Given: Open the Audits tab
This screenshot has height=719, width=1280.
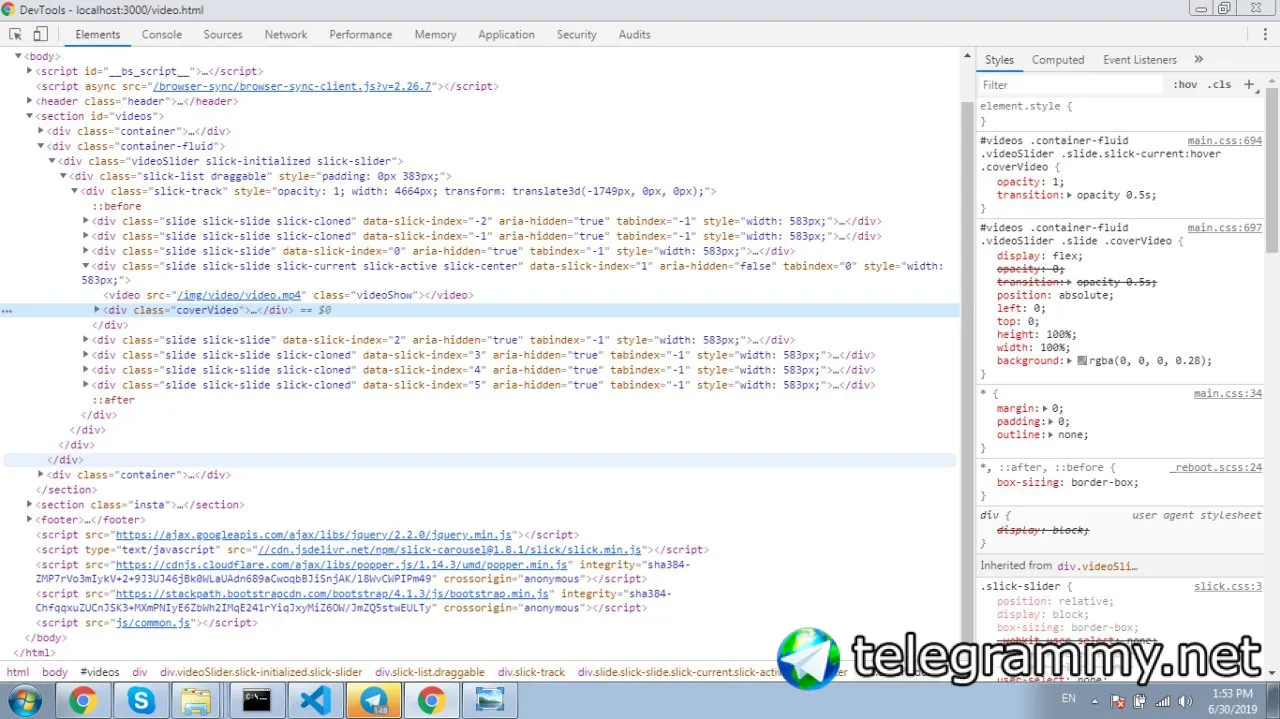Looking at the screenshot, I should (634, 34).
